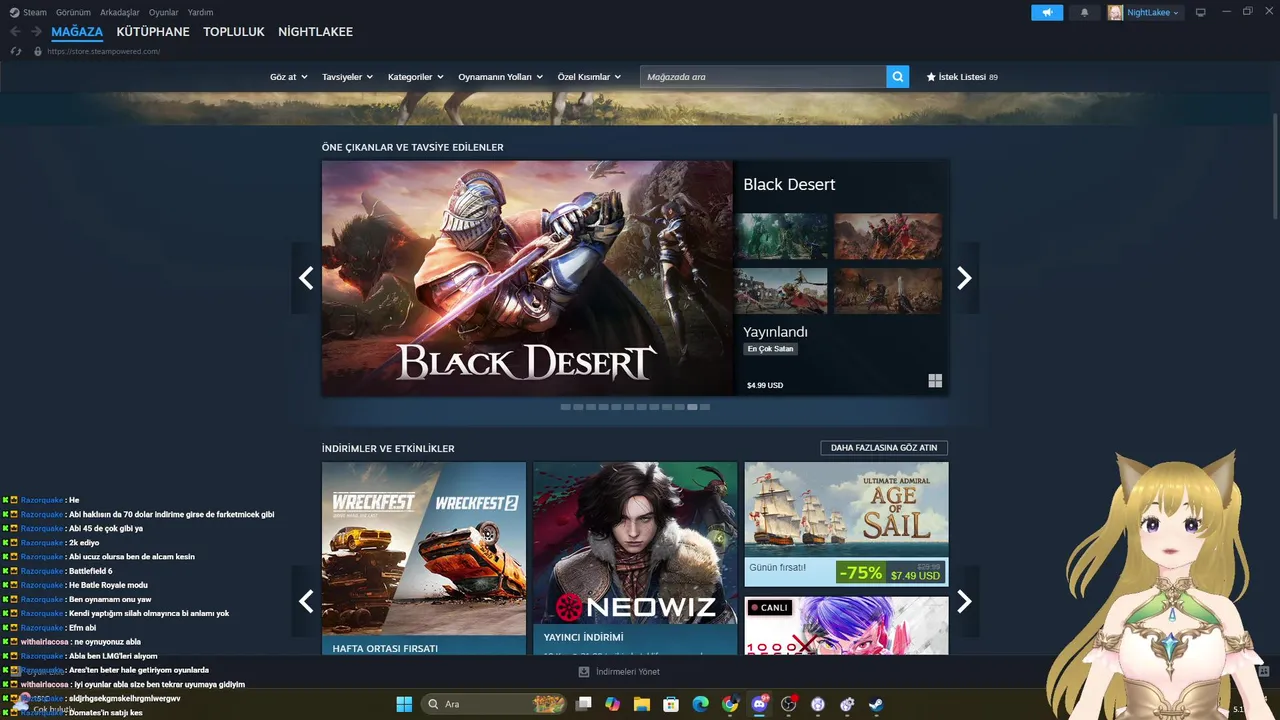Click the padlock icon beside the URL
Viewport: 1280px width, 720px height.
pos(38,51)
